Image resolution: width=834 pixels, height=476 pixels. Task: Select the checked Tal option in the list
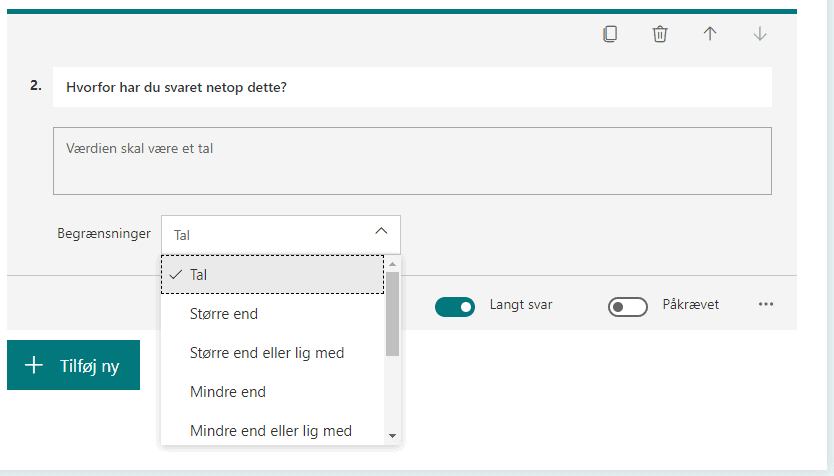tap(272, 275)
